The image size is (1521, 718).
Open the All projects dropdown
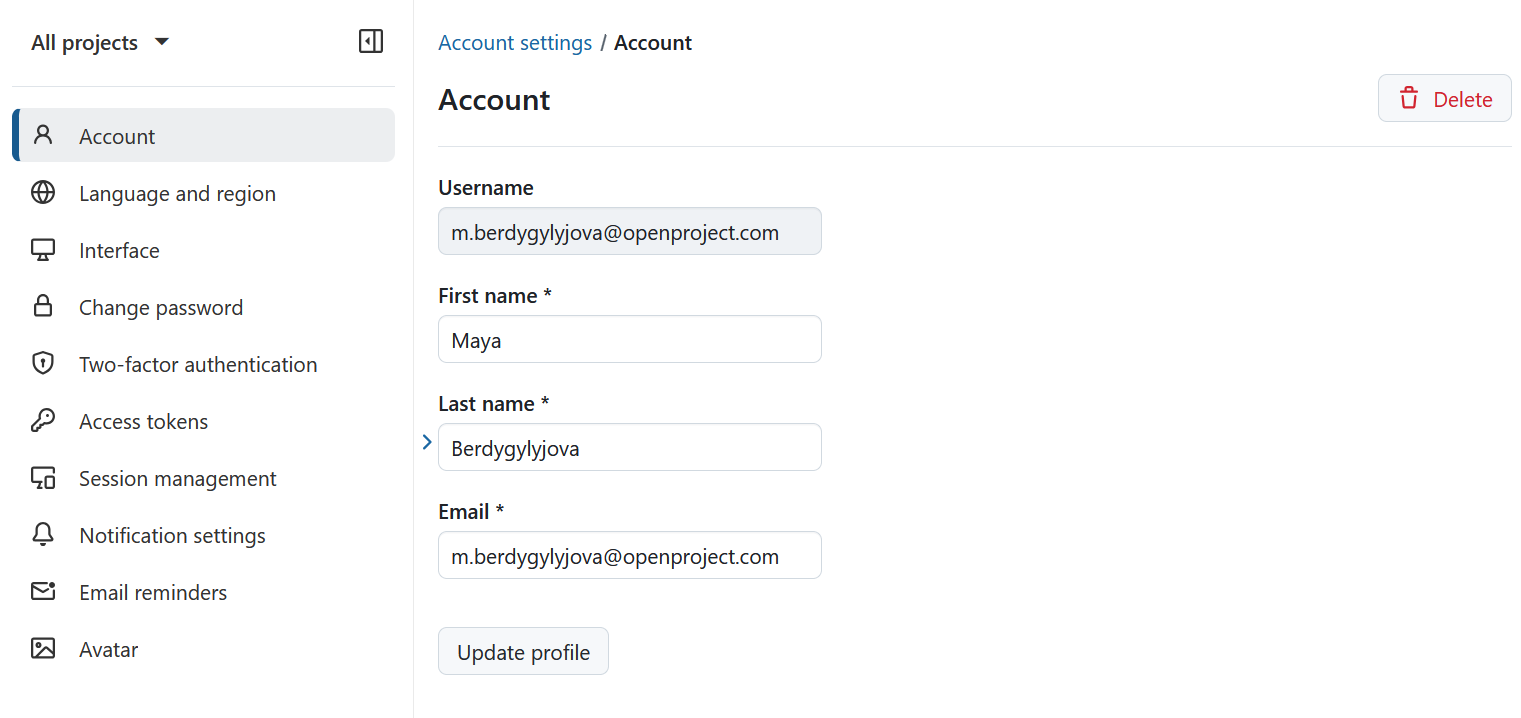(x=99, y=42)
